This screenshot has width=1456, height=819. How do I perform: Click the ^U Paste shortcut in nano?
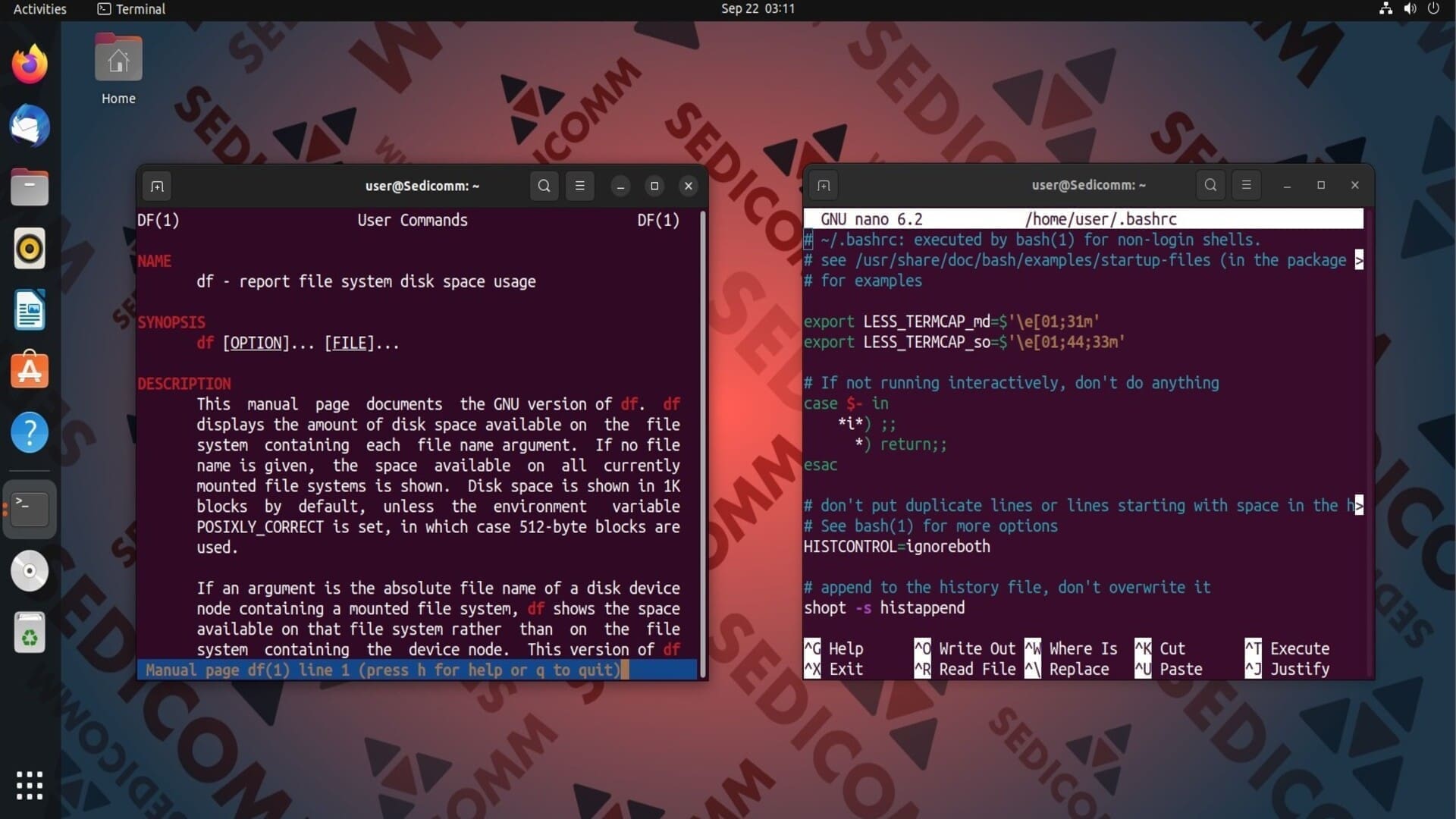point(1169,670)
